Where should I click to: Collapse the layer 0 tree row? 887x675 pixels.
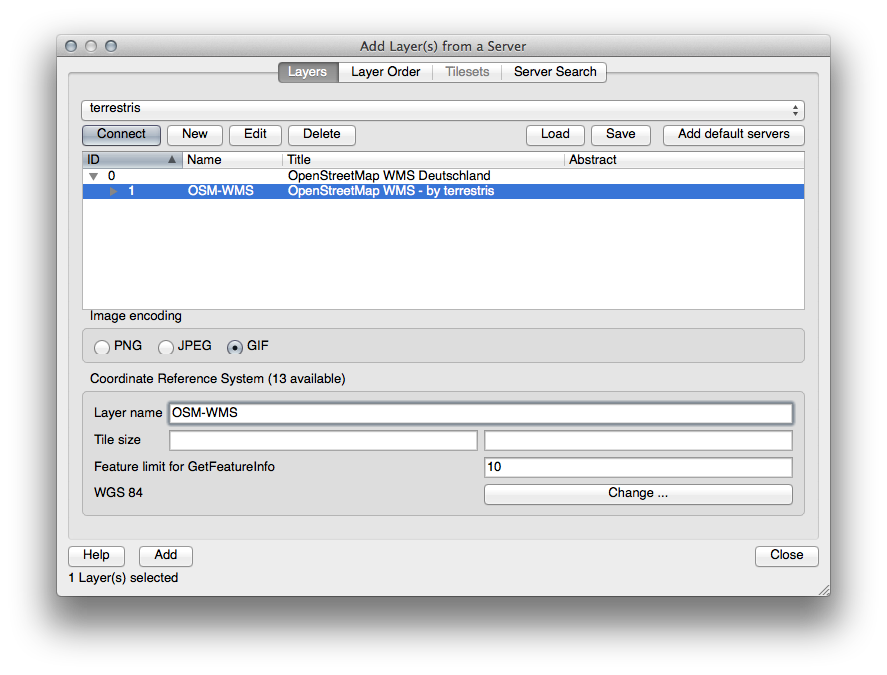93,176
